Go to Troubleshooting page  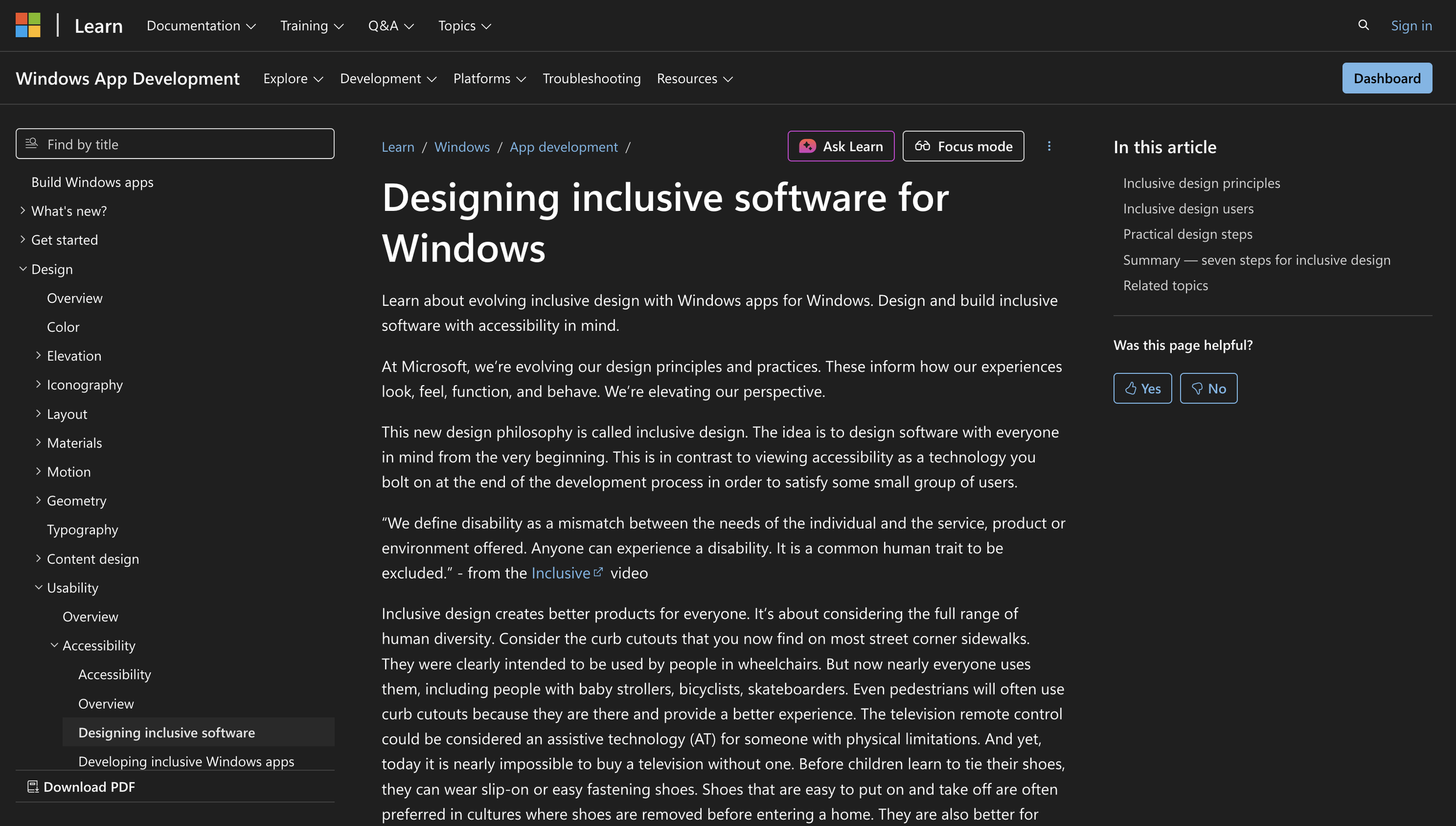click(x=591, y=79)
